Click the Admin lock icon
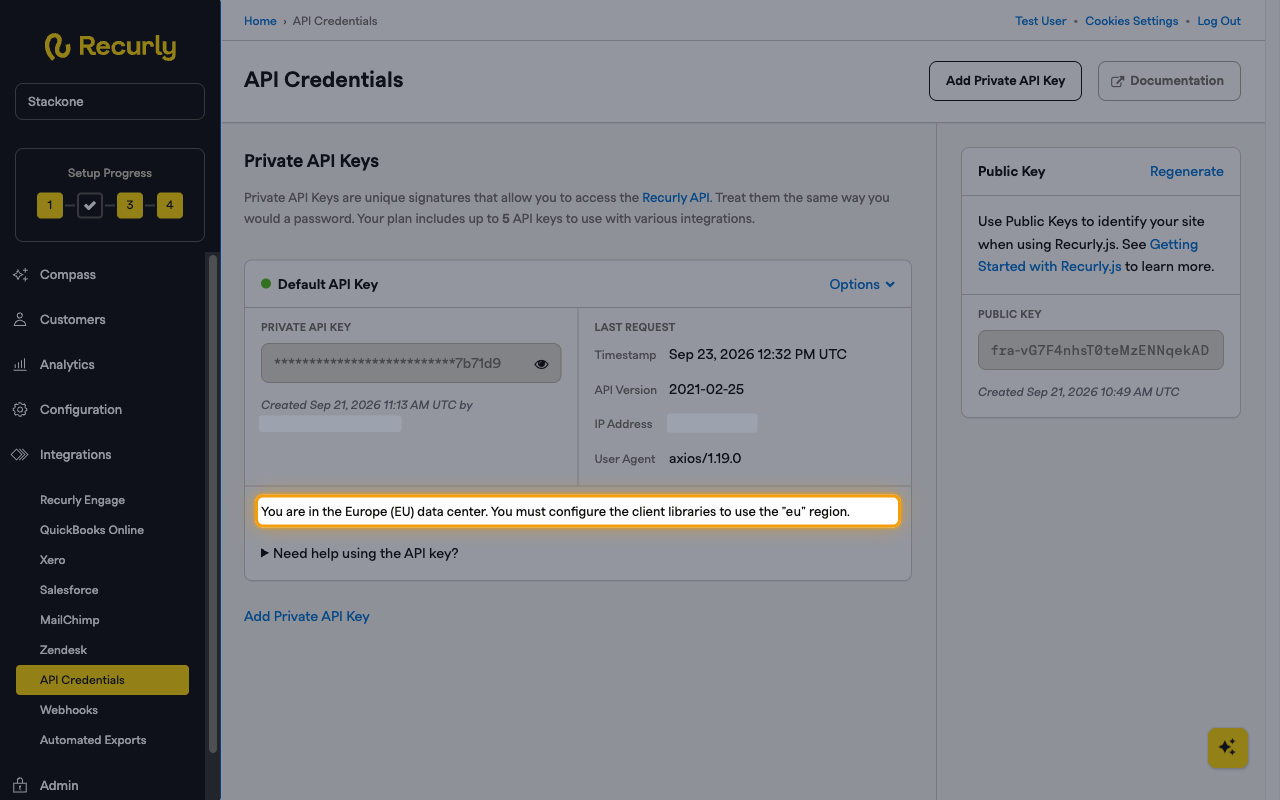Screen dimensions: 1280x800 click(x=20, y=785)
